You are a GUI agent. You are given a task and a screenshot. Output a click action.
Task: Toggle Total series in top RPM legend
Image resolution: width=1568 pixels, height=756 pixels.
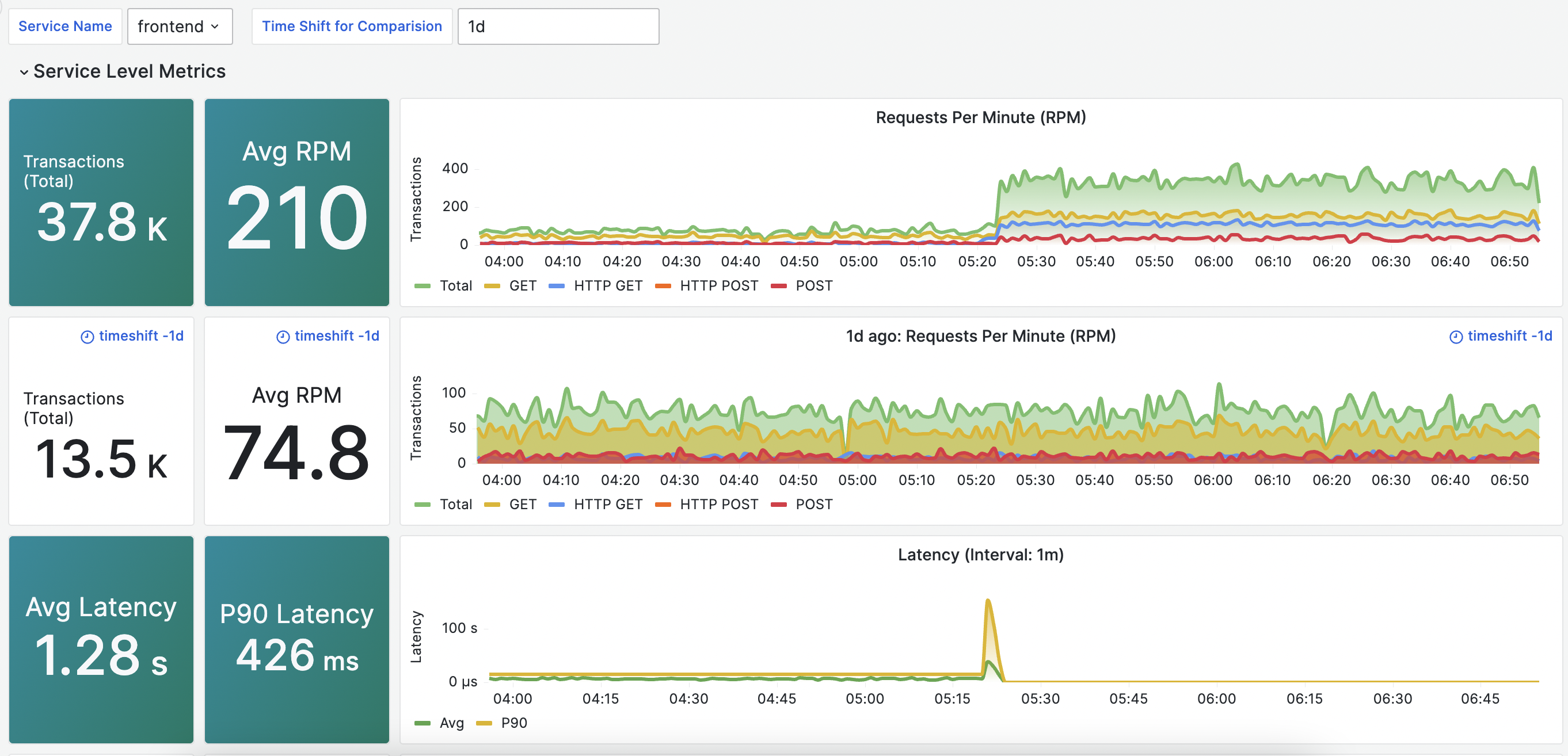pyautogui.click(x=455, y=286)
